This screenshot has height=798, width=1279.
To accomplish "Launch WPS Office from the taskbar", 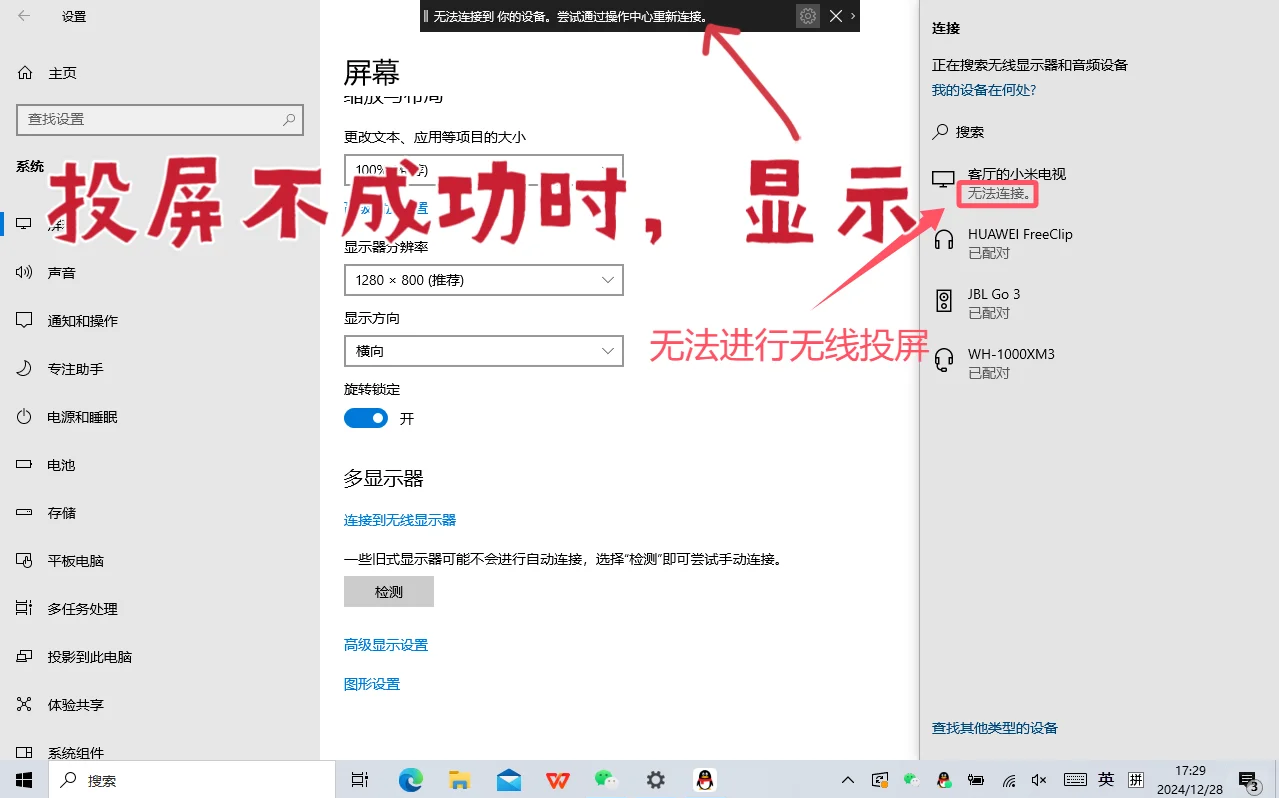I will 558,780.
